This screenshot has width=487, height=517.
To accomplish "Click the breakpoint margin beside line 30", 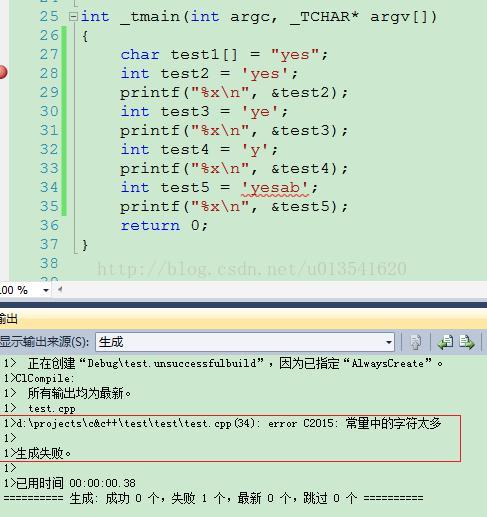I will [4, 111].
